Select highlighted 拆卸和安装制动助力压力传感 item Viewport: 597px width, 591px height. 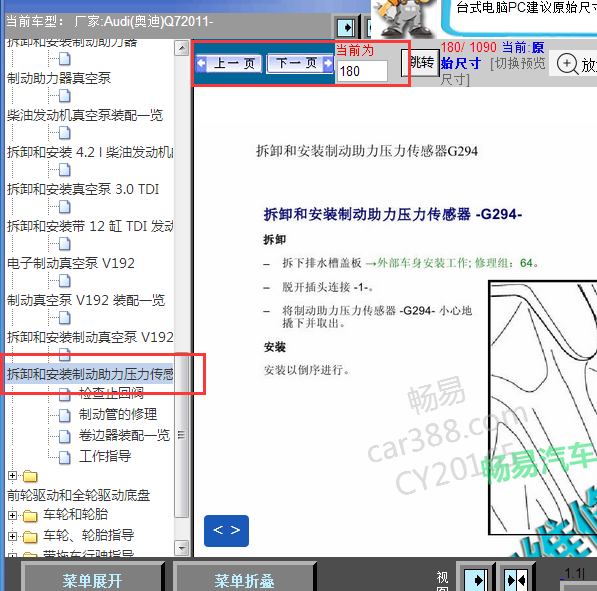pyautogui.click(x=90, y=374)
